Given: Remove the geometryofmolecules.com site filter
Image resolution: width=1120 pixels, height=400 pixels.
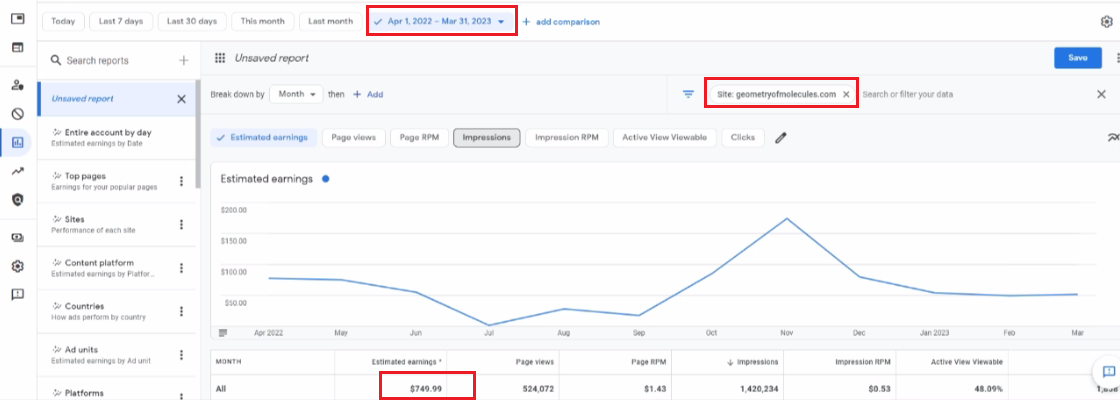Looking at the screenshot, I should (846, 94).
